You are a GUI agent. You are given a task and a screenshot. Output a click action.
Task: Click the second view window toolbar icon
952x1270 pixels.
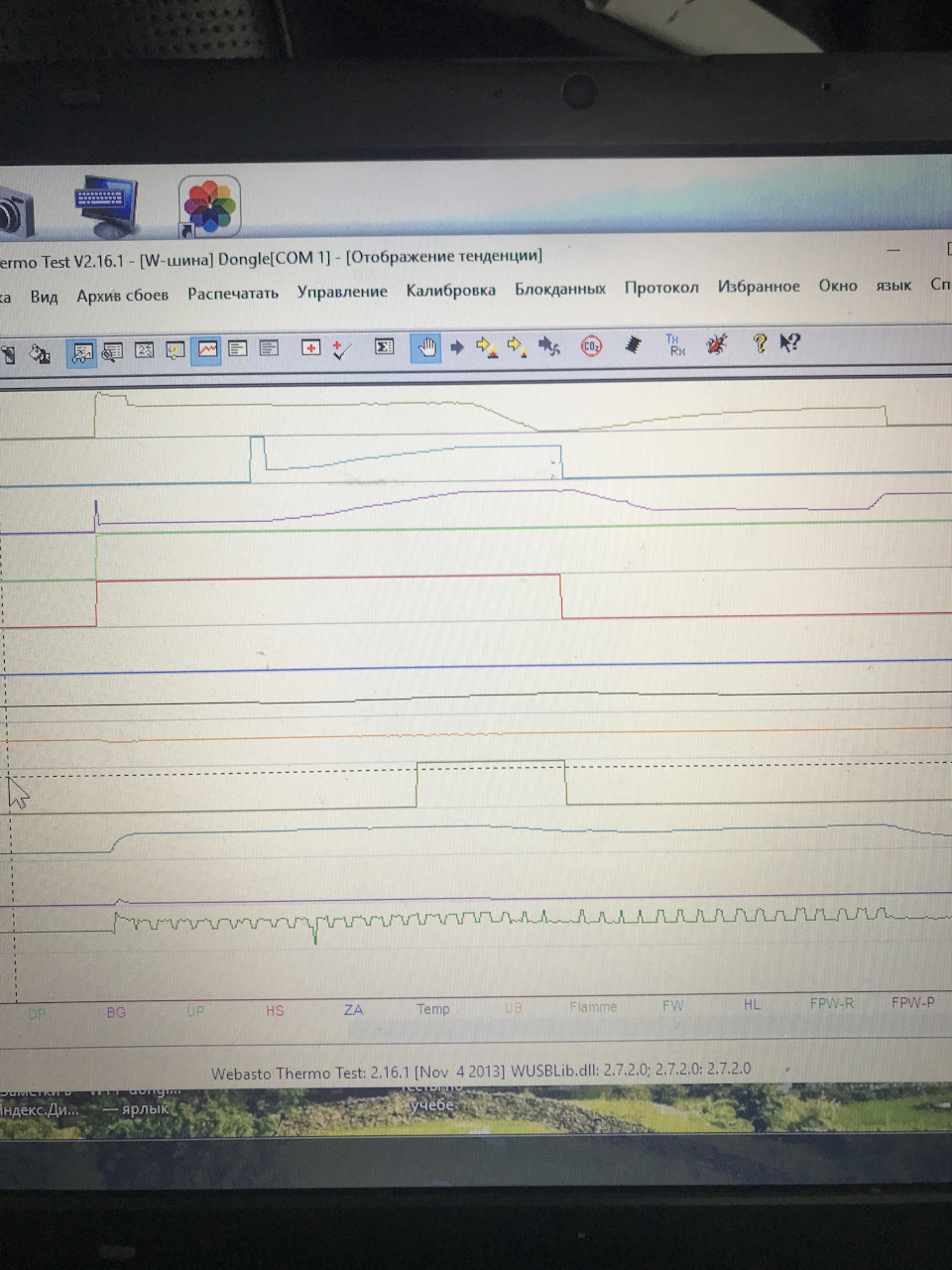[113, 351]
